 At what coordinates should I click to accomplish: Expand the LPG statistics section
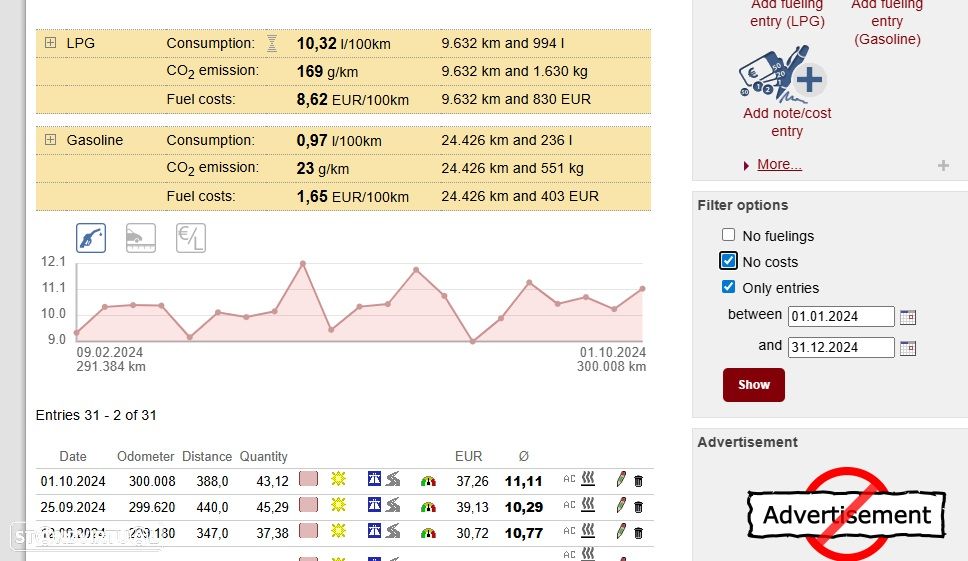[x=51, y=43]
